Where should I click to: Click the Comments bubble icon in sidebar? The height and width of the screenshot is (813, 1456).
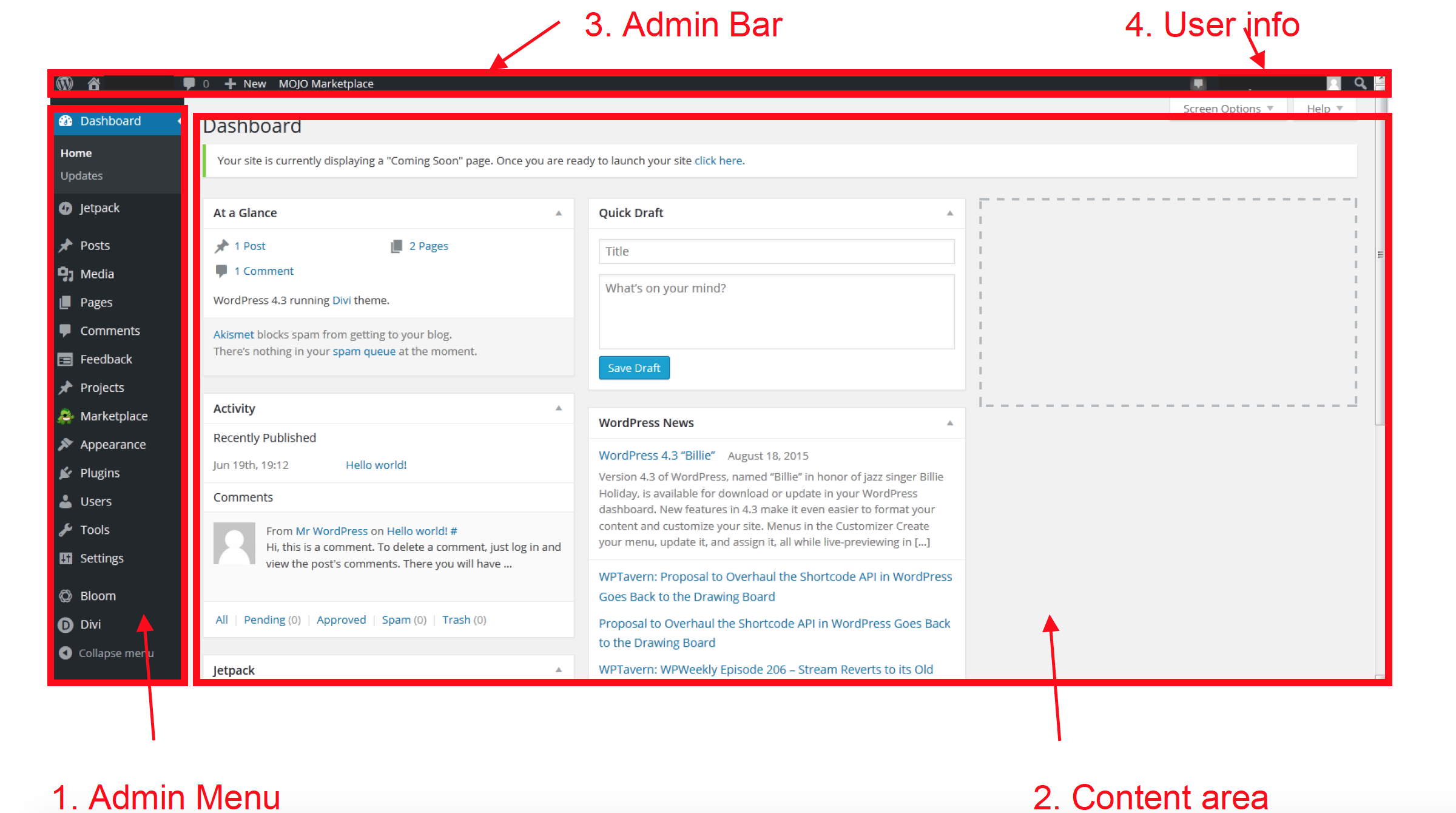click(66, 331)
